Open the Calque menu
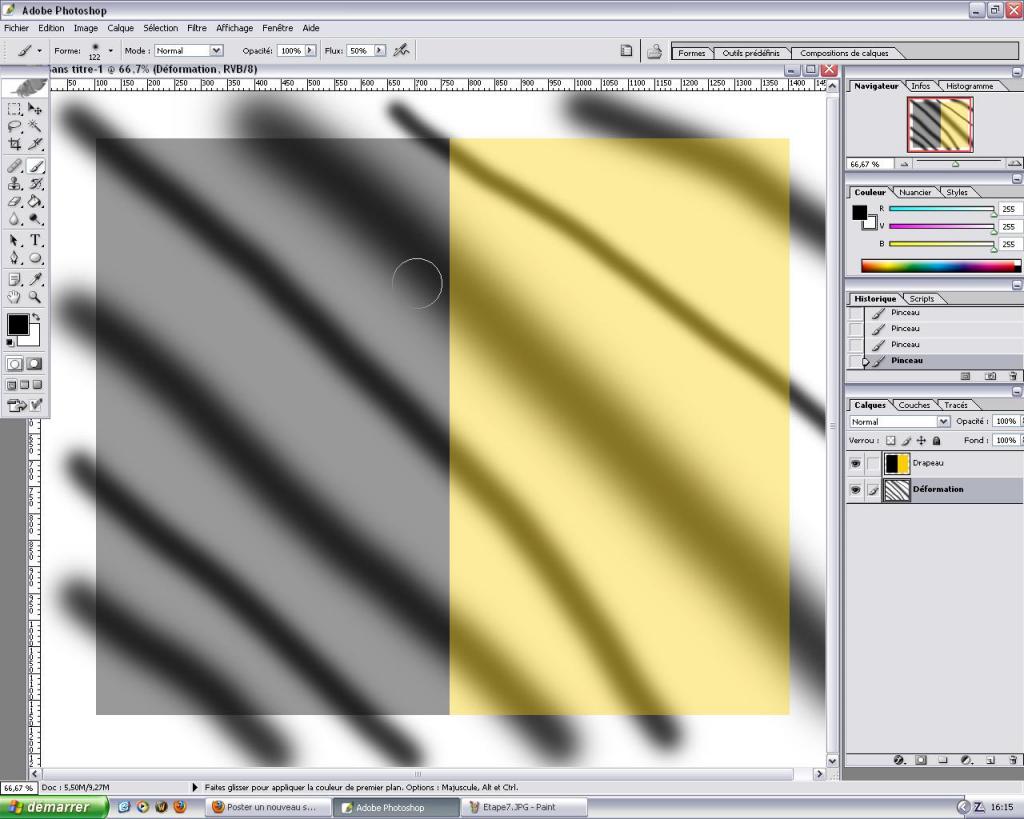Viewport: 1024px width, 819px height. pyautogui.click(x=120, y=28)
